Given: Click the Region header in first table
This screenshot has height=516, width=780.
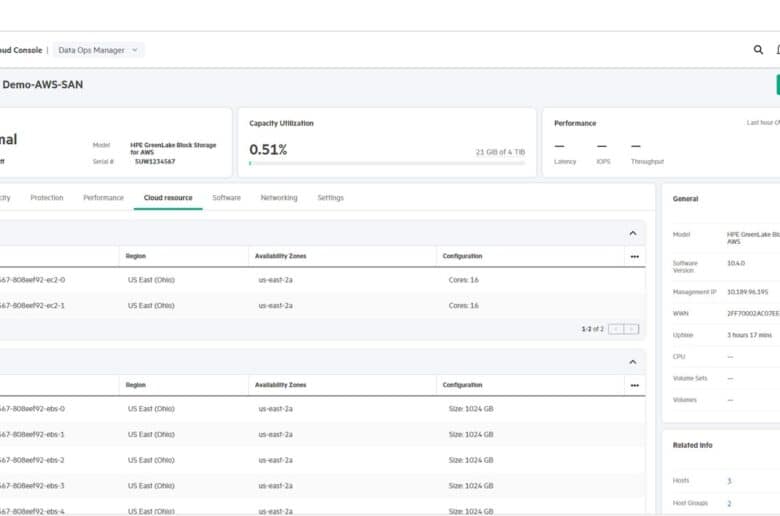Looking at the screenshot, I should coord(136,256).
